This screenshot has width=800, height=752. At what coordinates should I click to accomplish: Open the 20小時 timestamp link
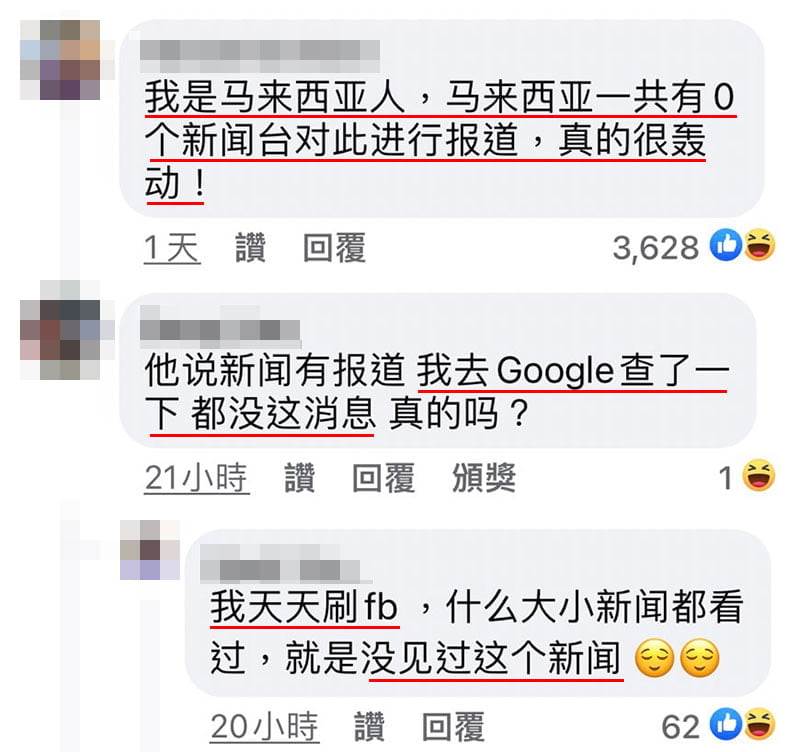coord(265,727)
